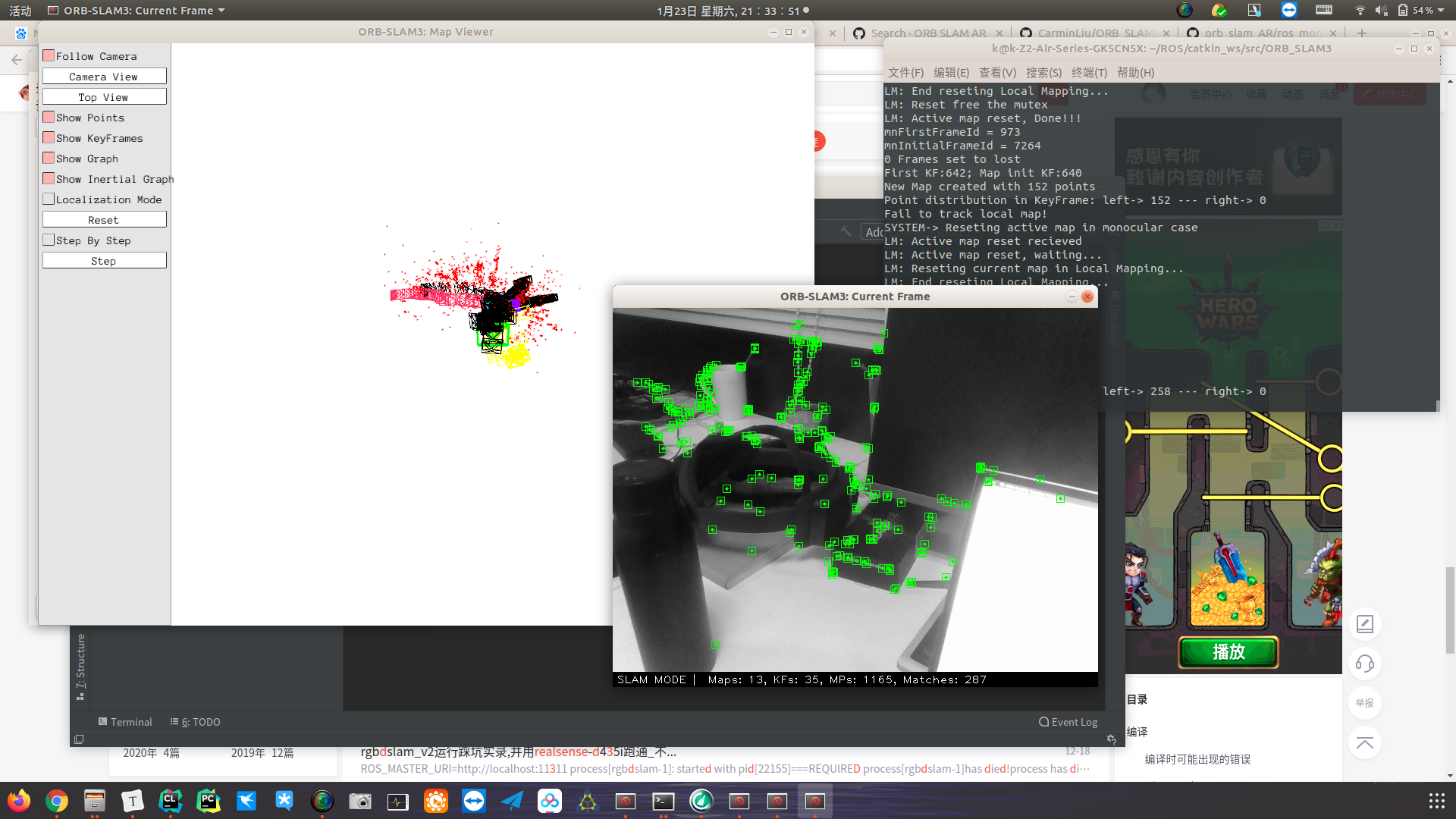1456x819 pixels.
Task: Click the colored swatch beside Follow Camera
Action: tap(49, 55)
